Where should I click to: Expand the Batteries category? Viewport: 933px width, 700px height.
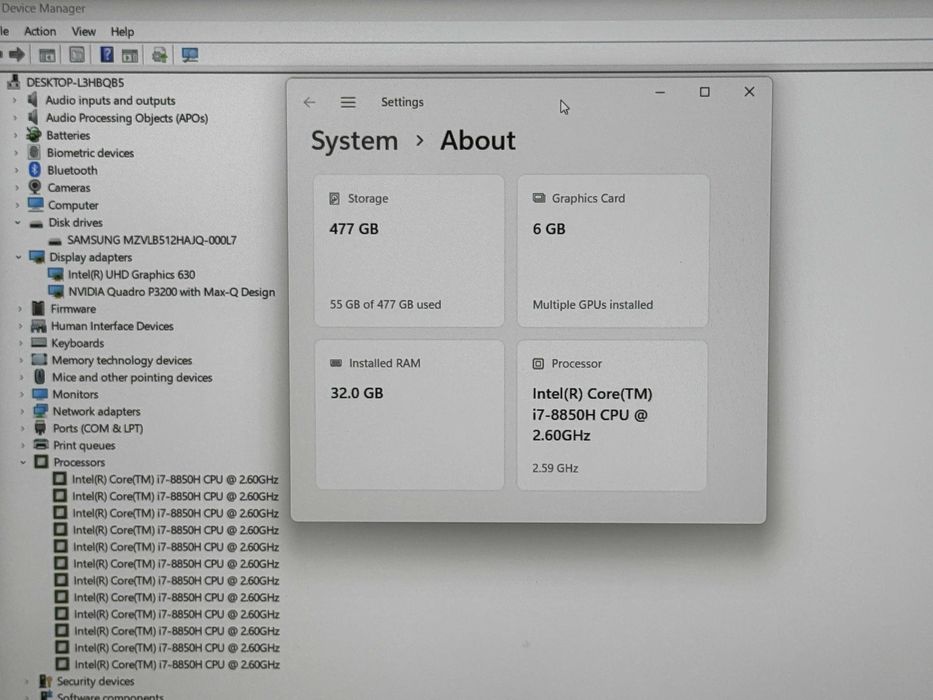pos(15,135)
